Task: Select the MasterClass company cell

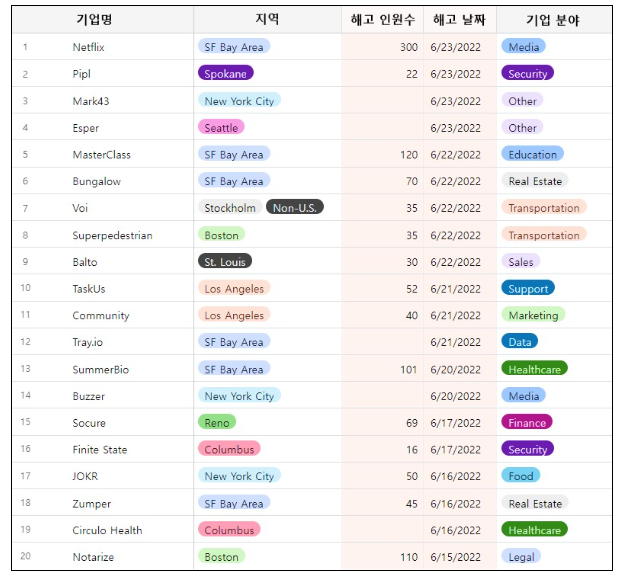Action: (101, 155)
